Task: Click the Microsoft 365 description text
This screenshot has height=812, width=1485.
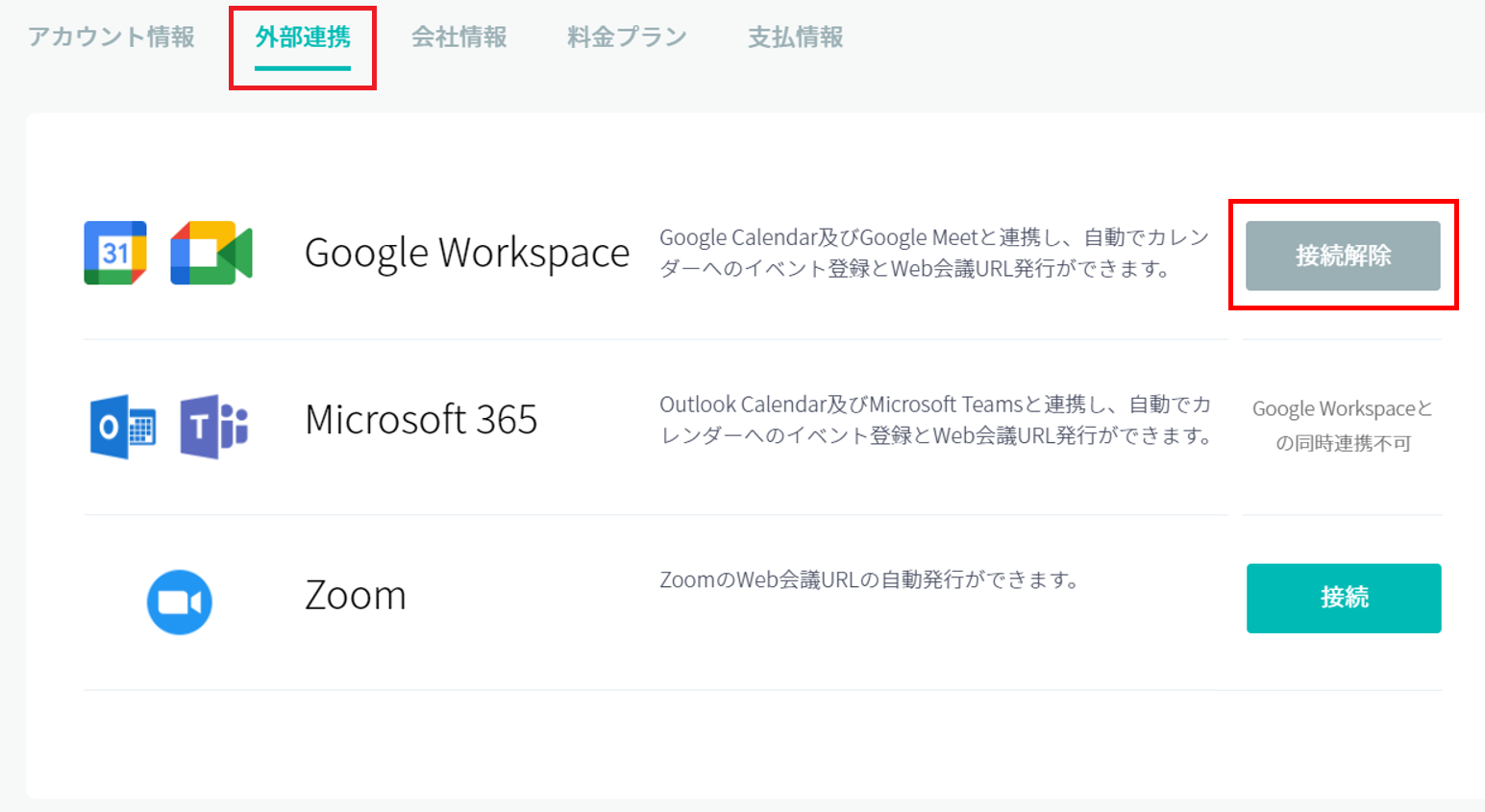Action: click(x=936, y=420)
